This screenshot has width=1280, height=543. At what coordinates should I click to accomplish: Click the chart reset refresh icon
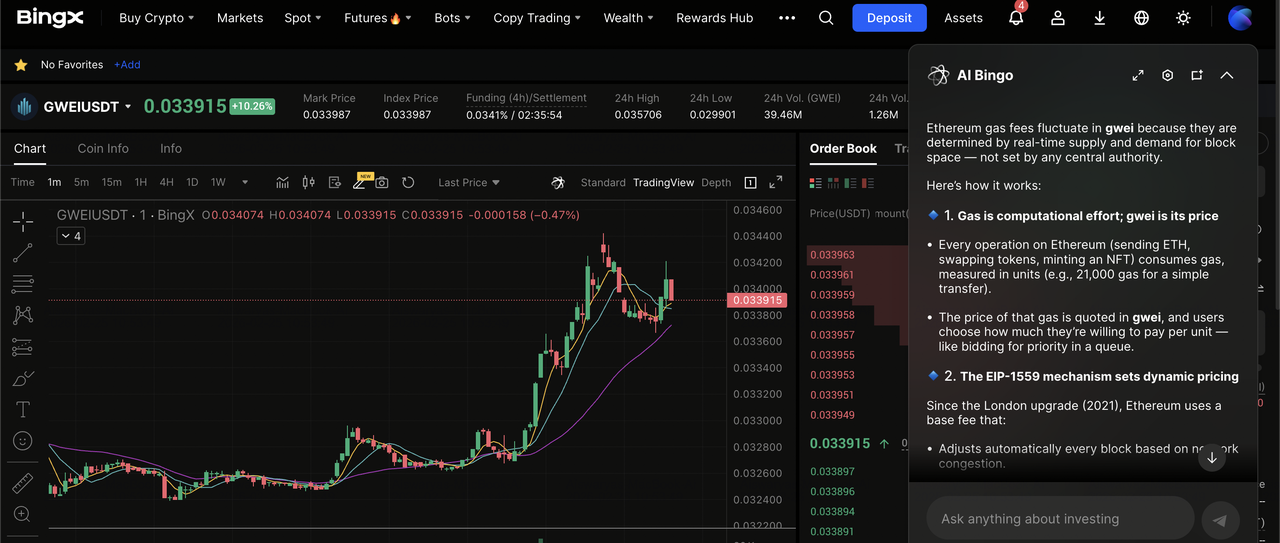[408, 182]
